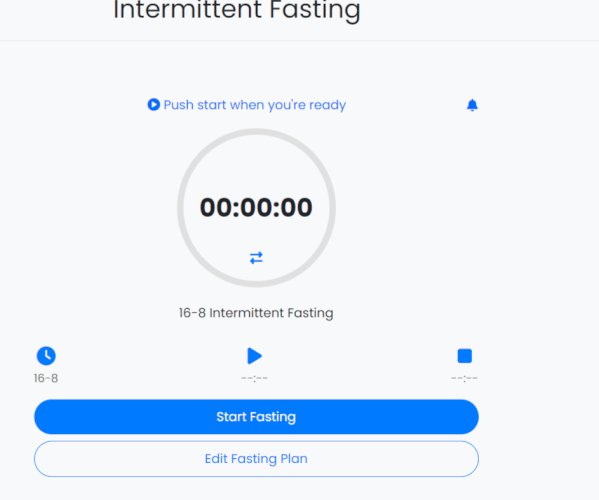Open Edit Fasting Plan

click(256, 459)
